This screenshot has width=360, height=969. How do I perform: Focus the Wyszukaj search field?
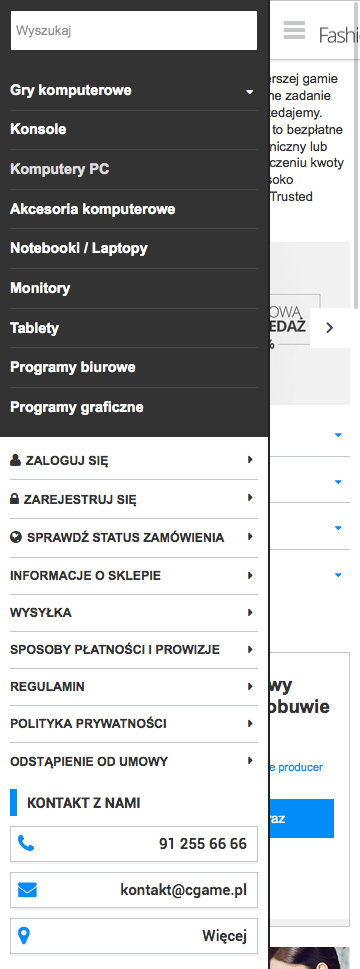tap(134, 30)
